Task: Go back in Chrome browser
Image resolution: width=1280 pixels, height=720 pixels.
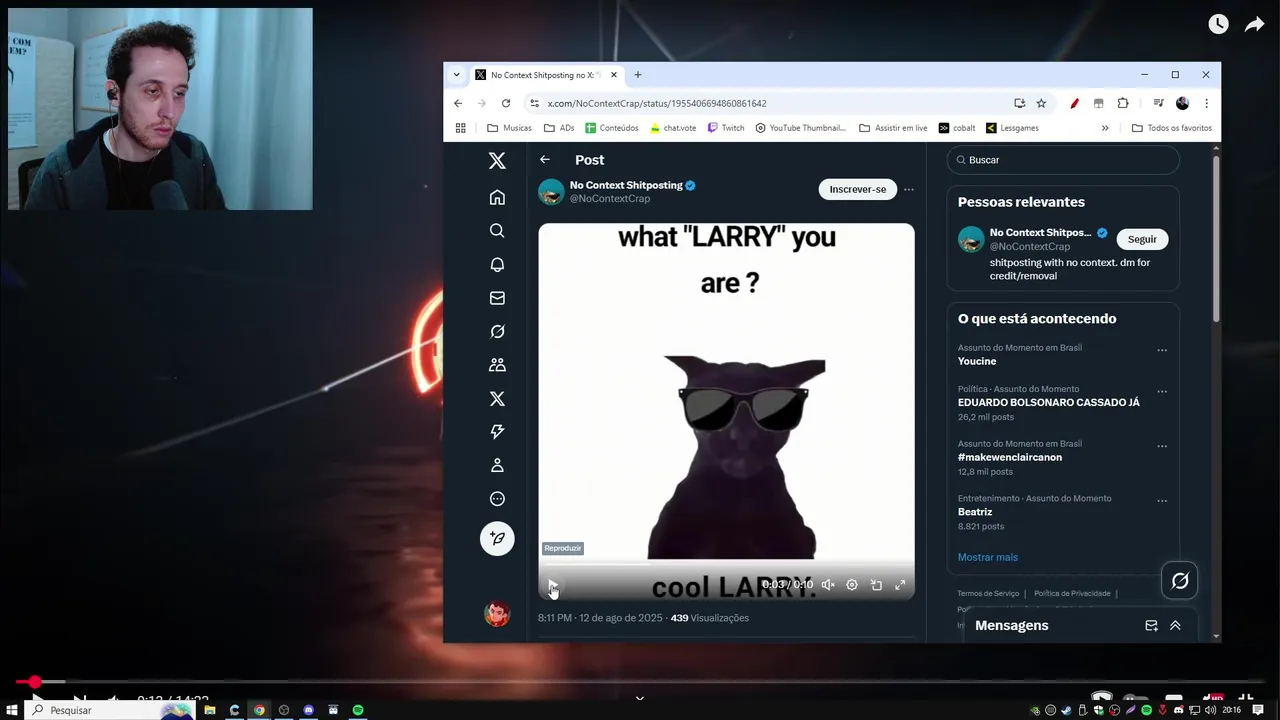Action: click(458, 103)
